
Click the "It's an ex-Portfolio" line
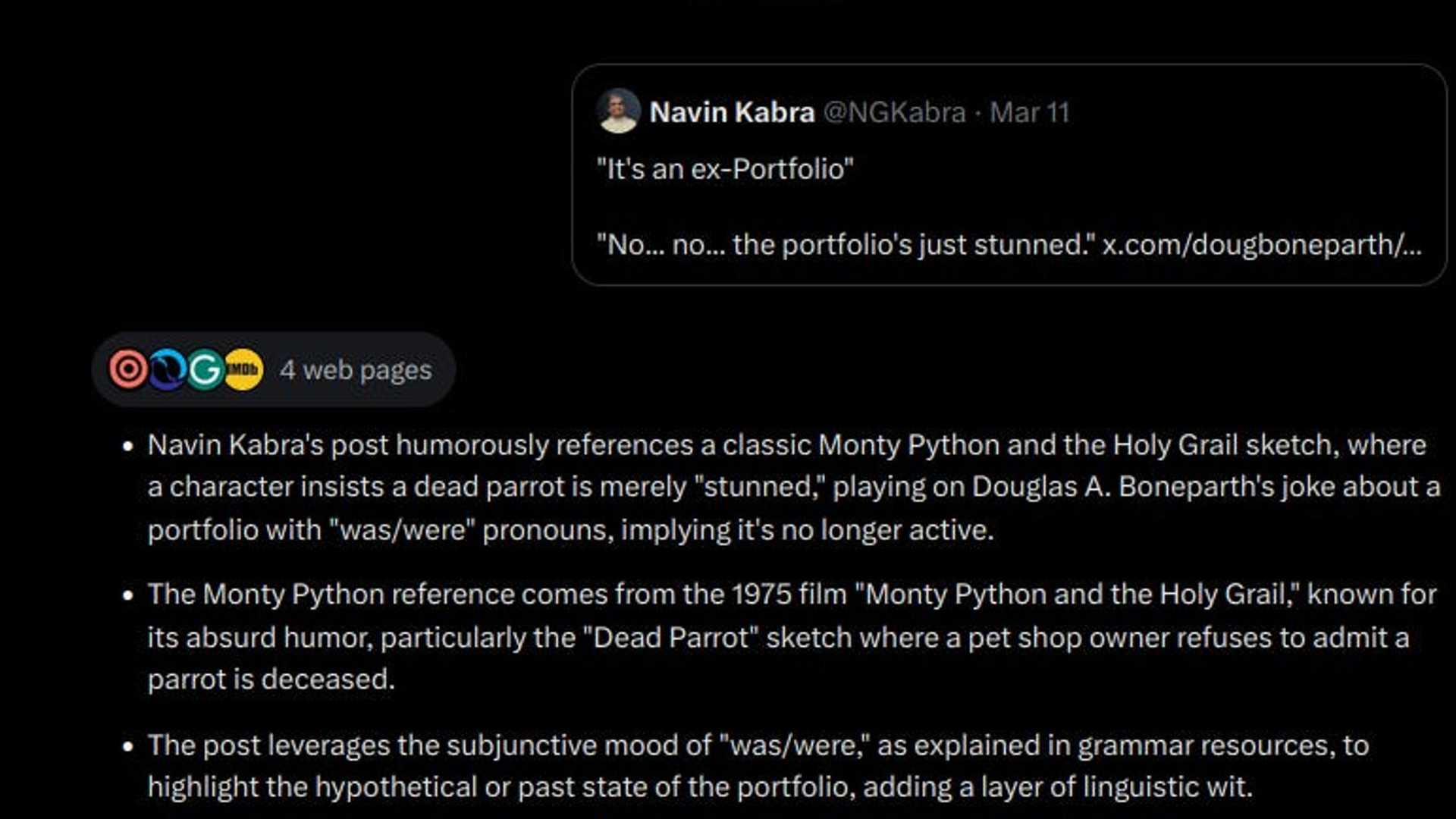point(725,168)
